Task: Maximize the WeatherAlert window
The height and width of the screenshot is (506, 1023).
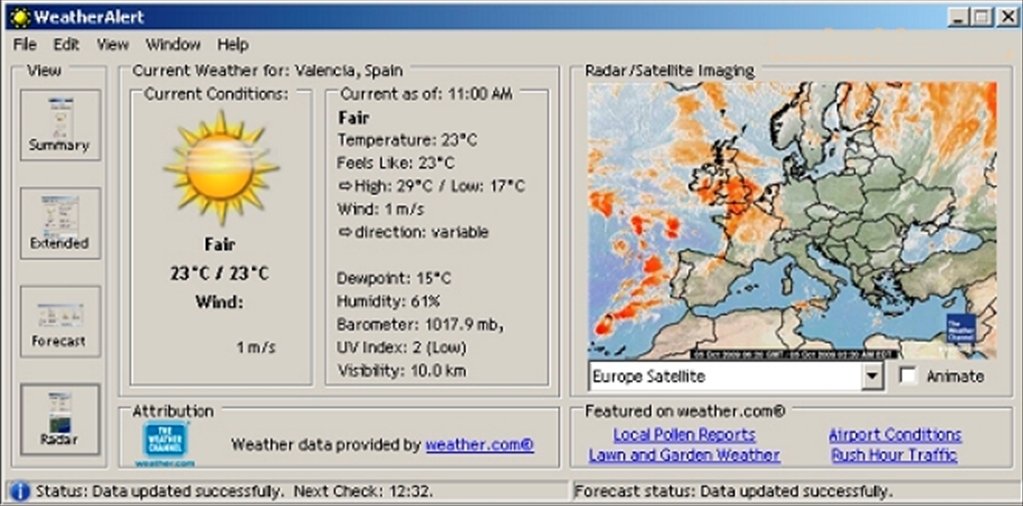Action: pyautogui.click(x=981, y=17)
